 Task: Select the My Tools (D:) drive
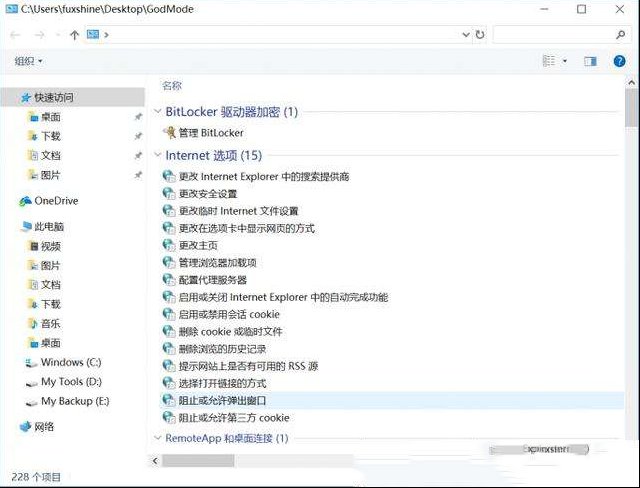(71, 382)
